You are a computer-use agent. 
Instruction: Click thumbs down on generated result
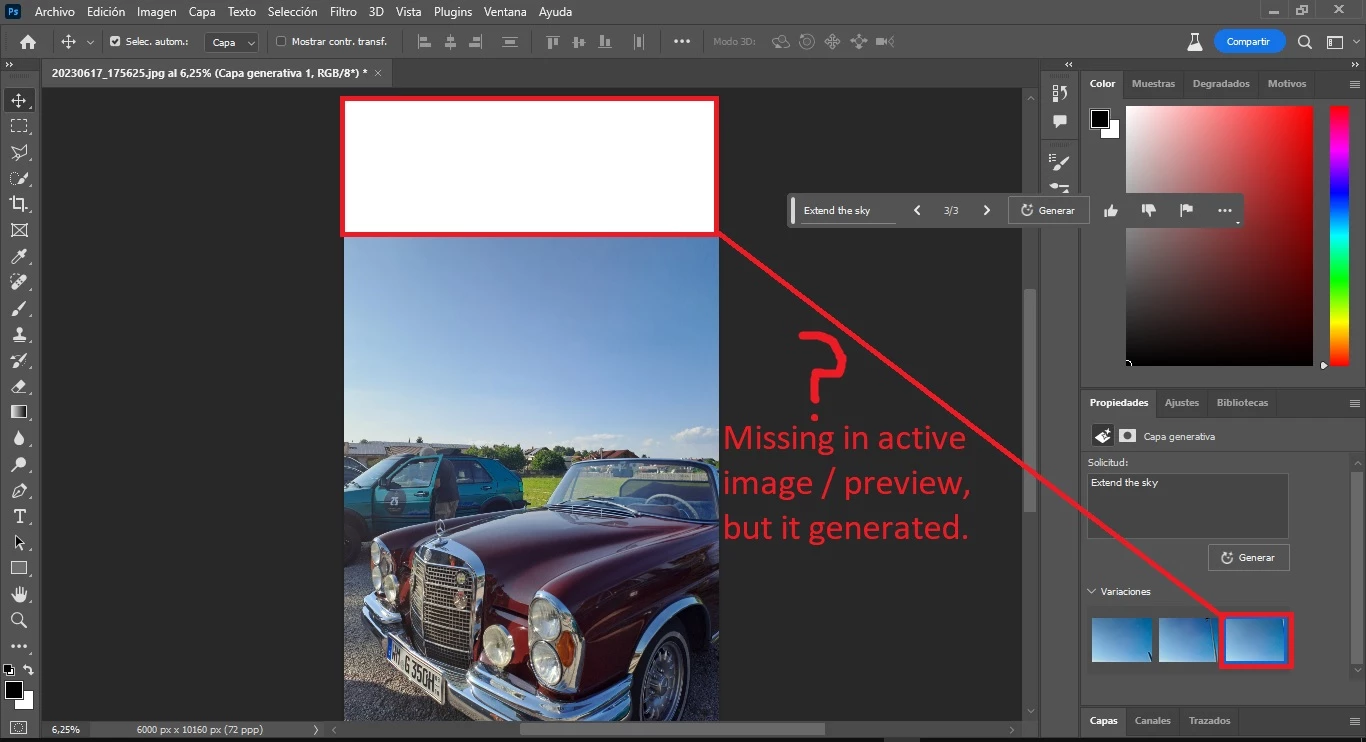point(1148,210)
